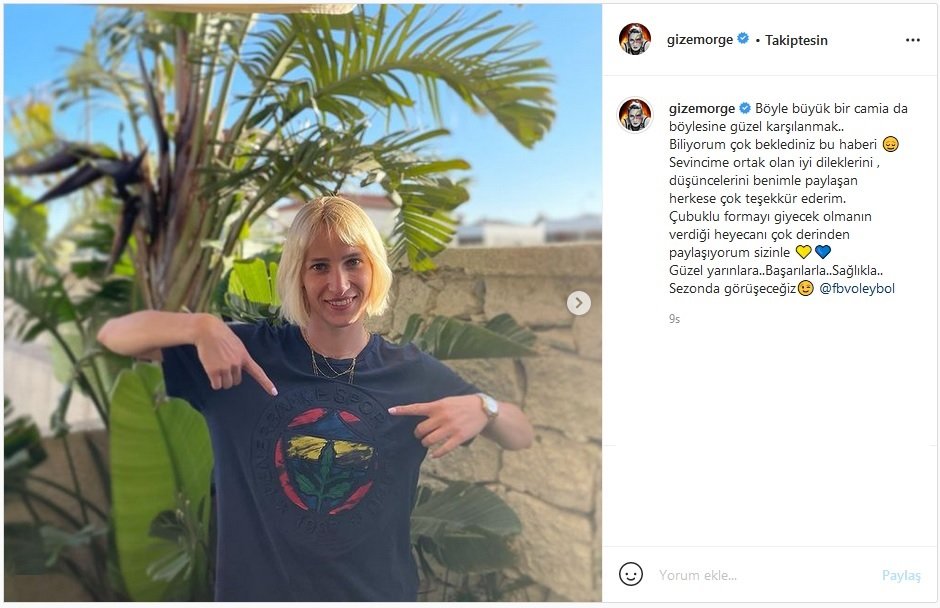Viewport: 940px width, 608px height.
Task: Click the winking emoji before @fbvoleybol
Action: point(806,288)
